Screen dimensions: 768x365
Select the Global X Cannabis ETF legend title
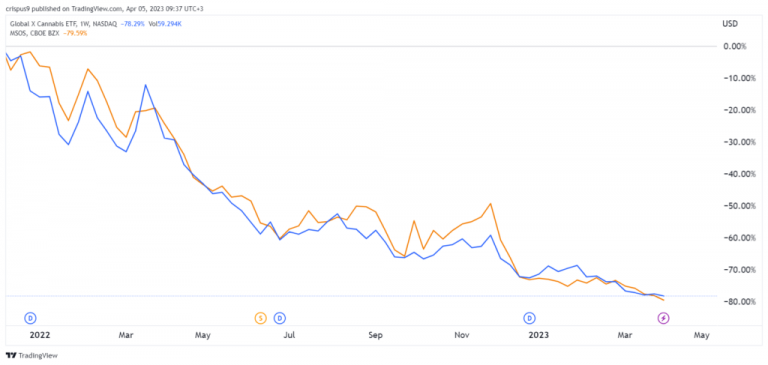pyautogui.click(x=41, y=24)
